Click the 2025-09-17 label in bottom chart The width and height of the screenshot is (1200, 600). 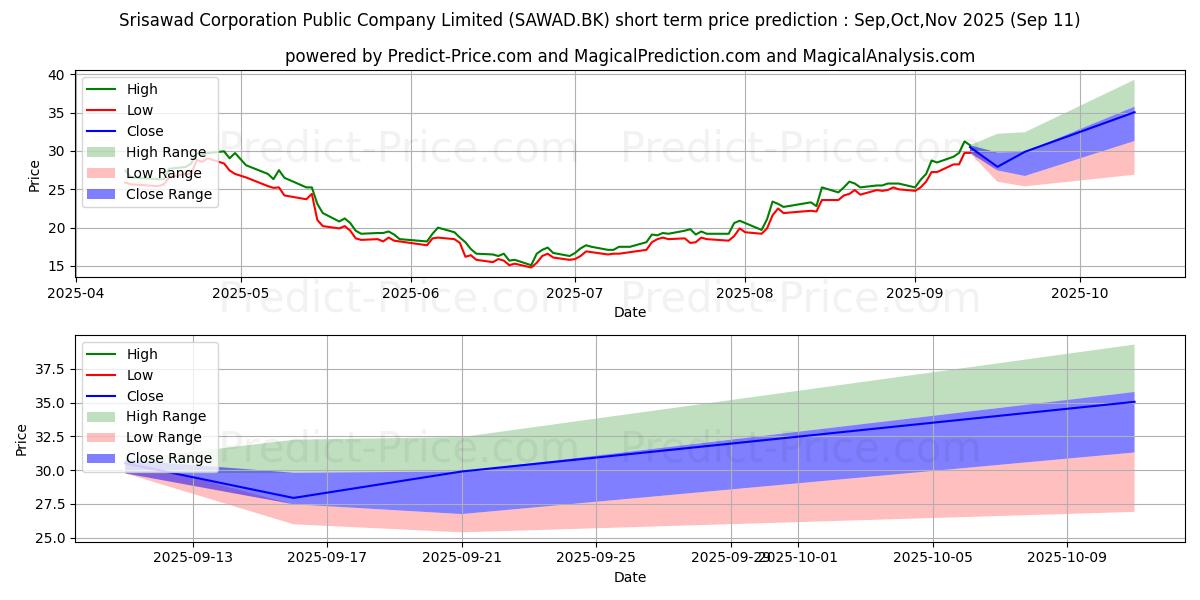pos(327,559)
